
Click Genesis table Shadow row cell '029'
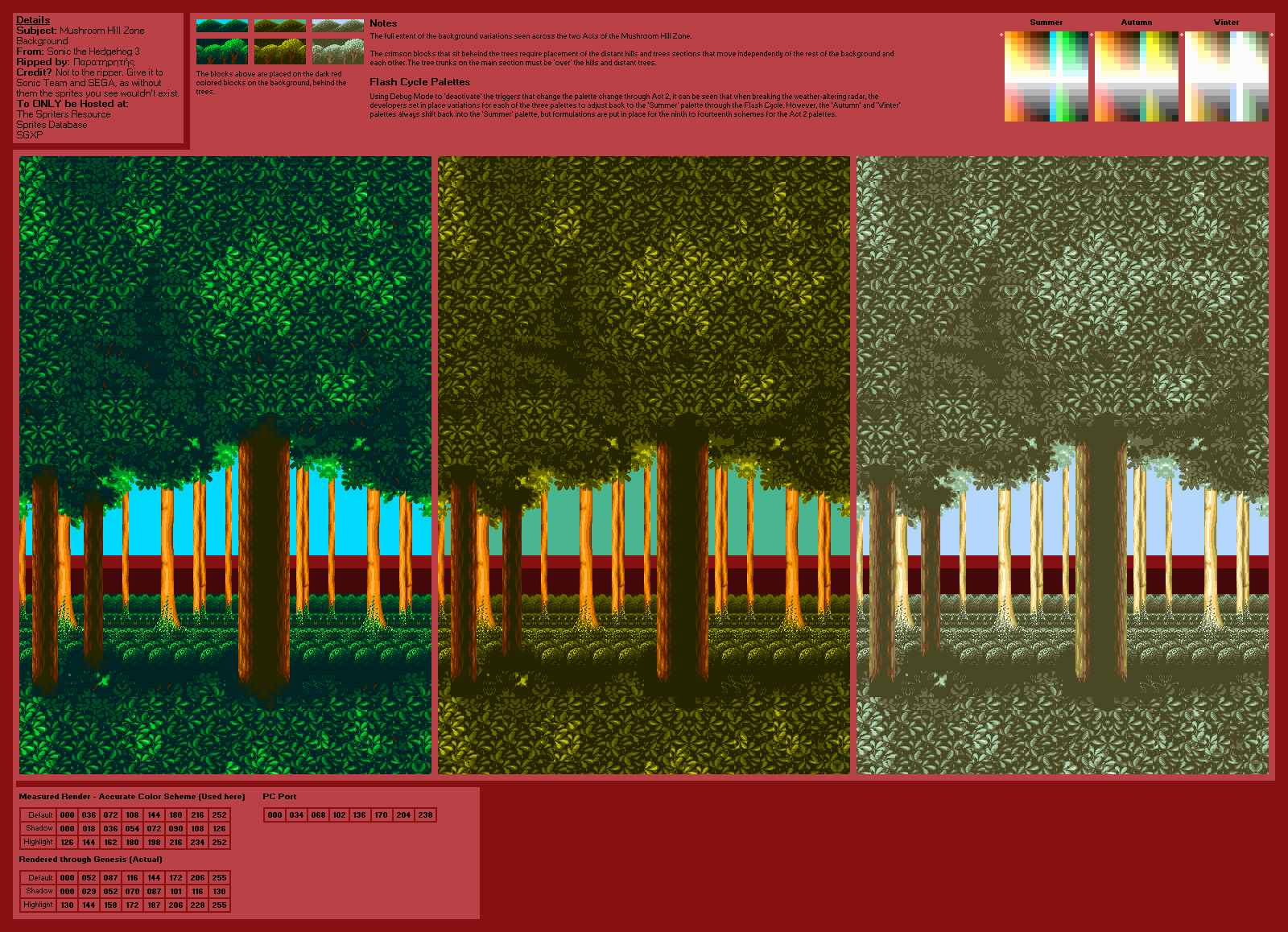(89, 892)
